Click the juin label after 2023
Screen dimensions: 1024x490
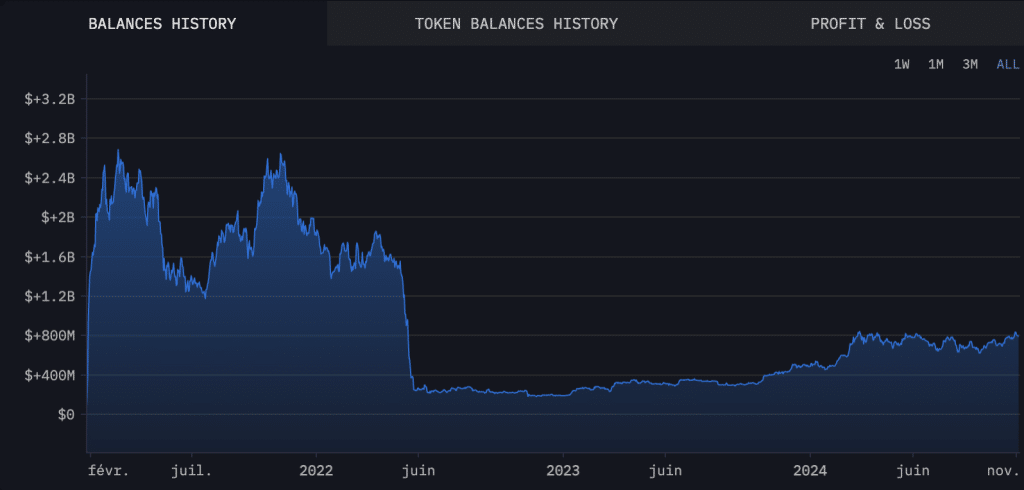point(665,470)
